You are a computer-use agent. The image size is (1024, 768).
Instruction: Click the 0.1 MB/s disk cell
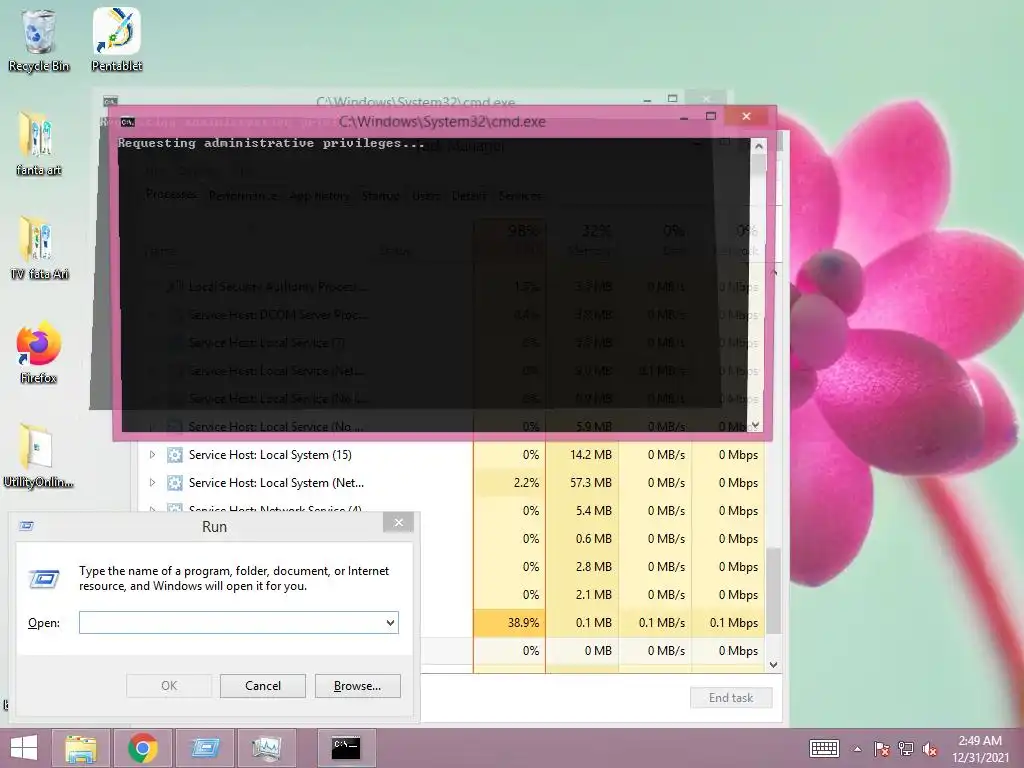tap(655, 622)
